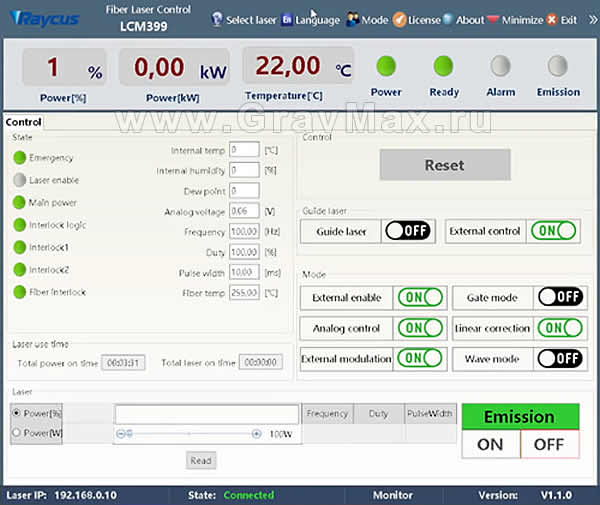The width and height of the screenshot is (600, 505).
Task: Click the Total laser on time field
Action: 261,362
